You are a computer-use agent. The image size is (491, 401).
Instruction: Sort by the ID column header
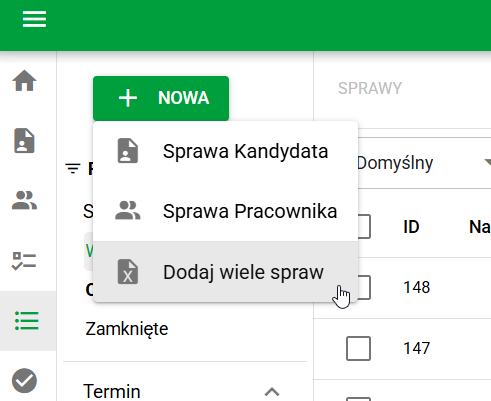click(411, 227)
